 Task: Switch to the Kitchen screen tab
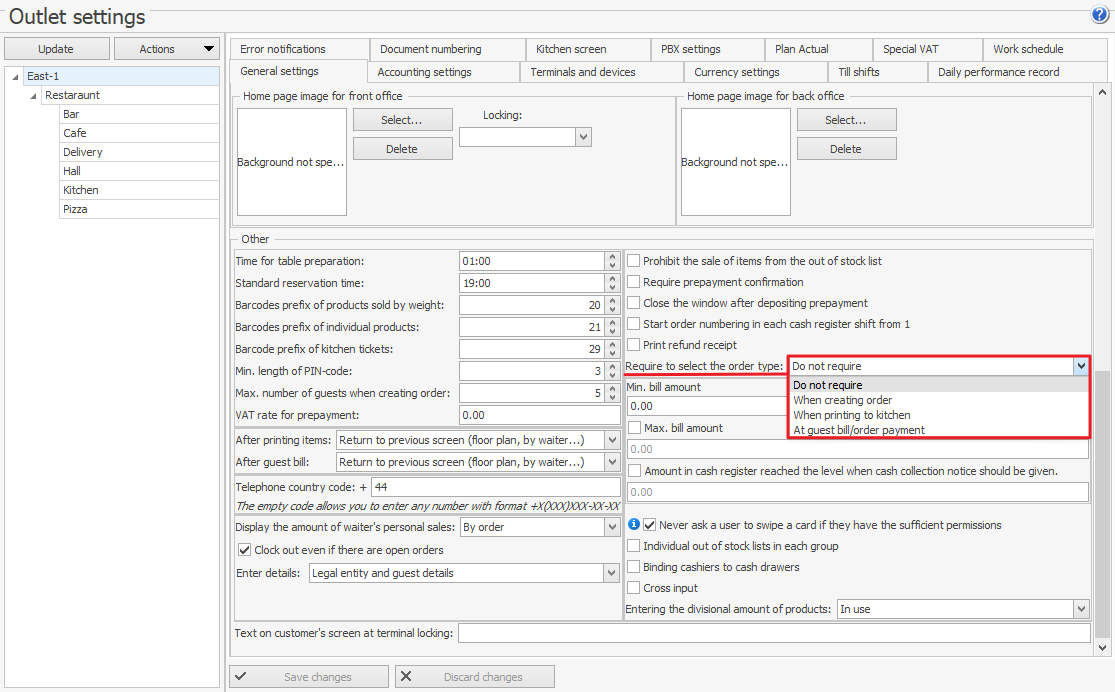tap(571, 49)
